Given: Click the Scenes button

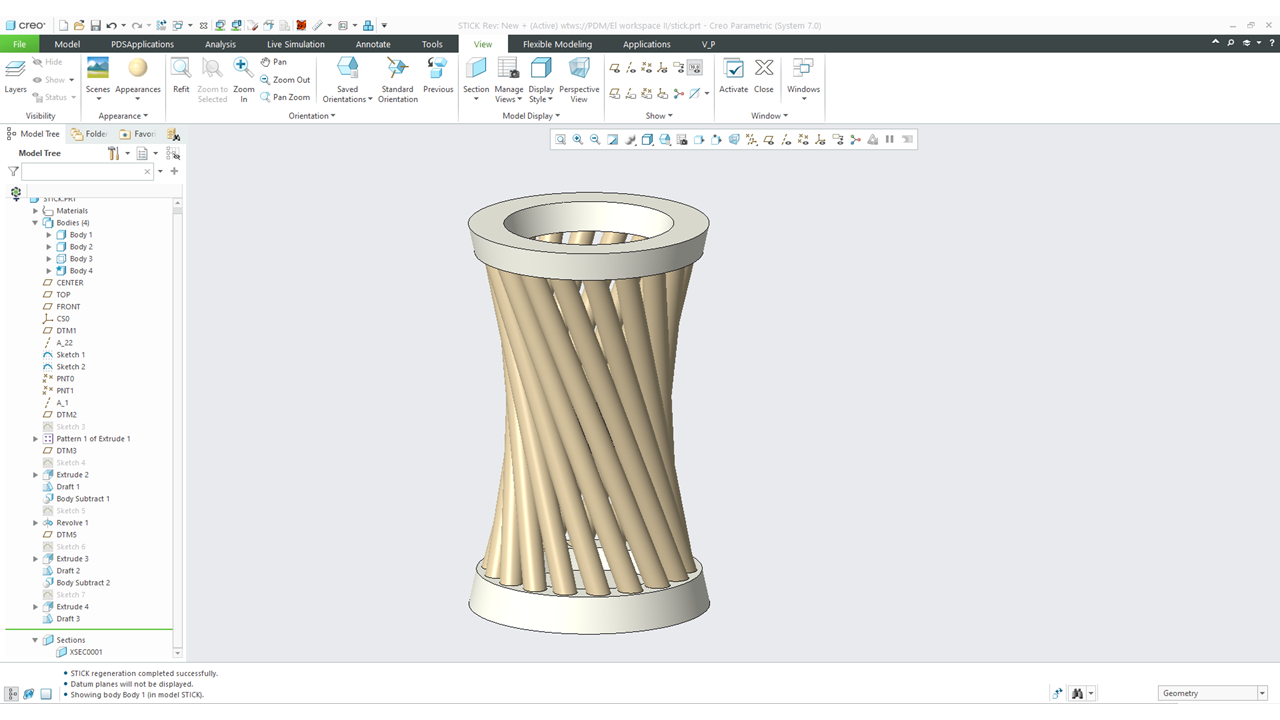Looking at the screenshot, I should pyautogui.click(x=98, y=77).
